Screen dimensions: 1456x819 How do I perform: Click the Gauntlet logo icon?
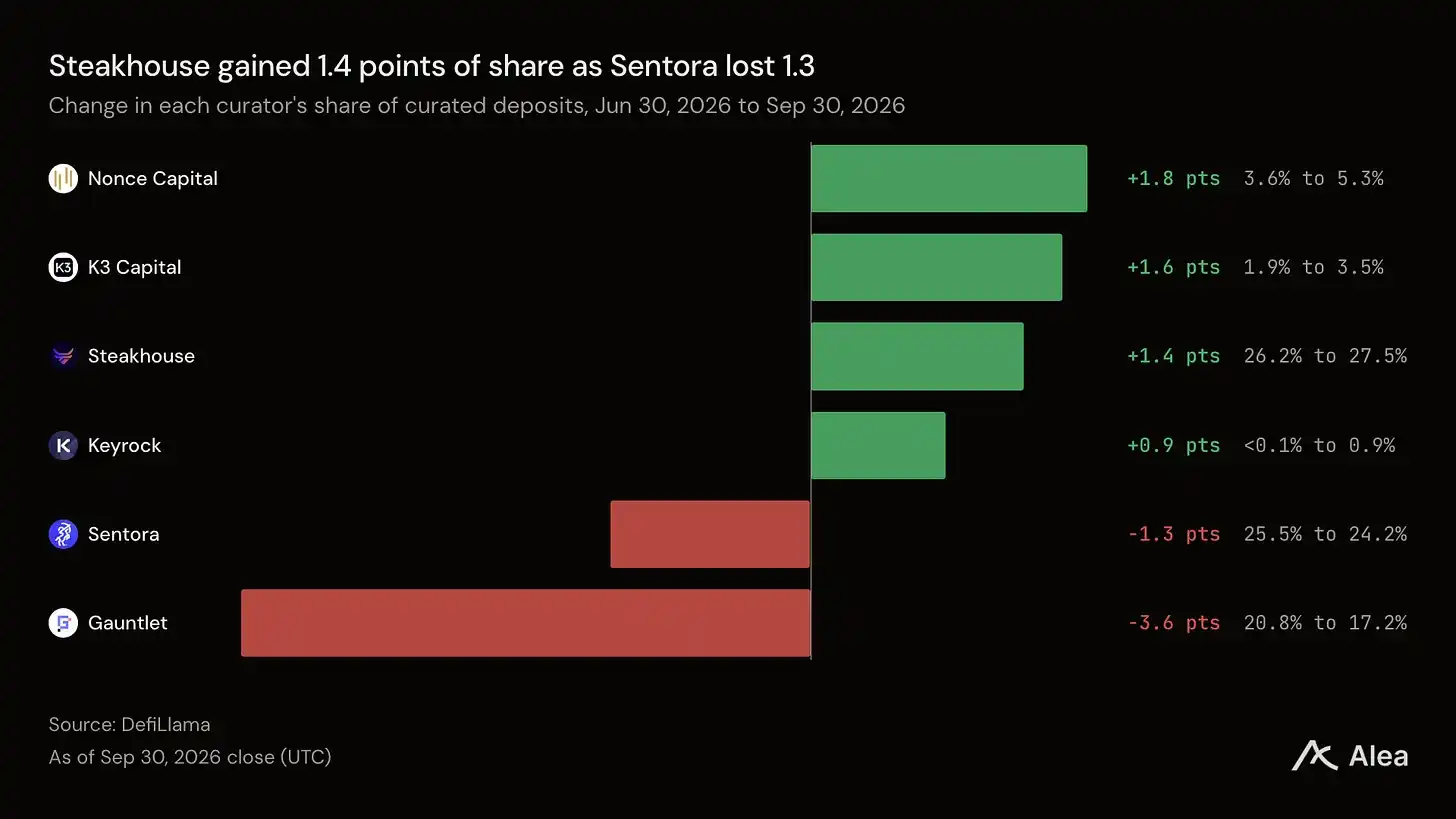tap(63, 623)
